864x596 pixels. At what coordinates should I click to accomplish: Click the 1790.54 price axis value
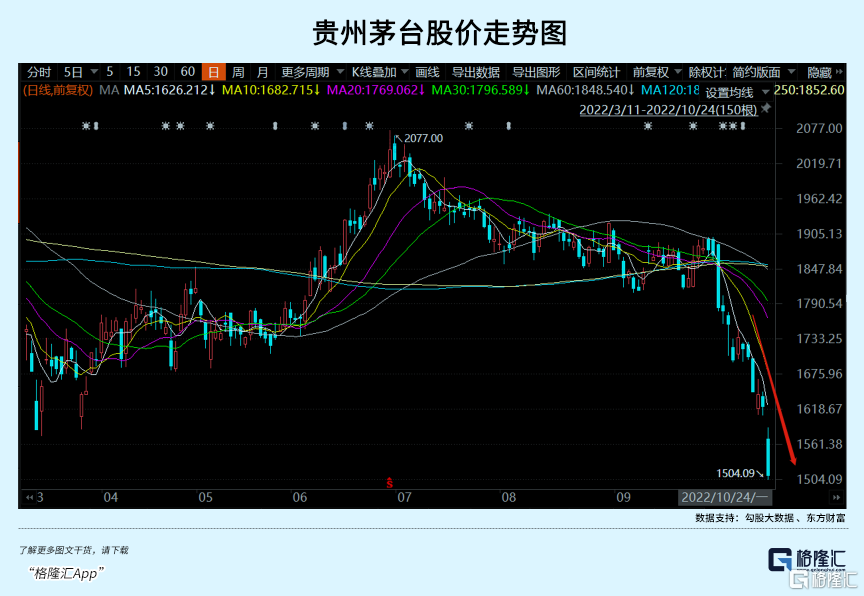point(819,304)
